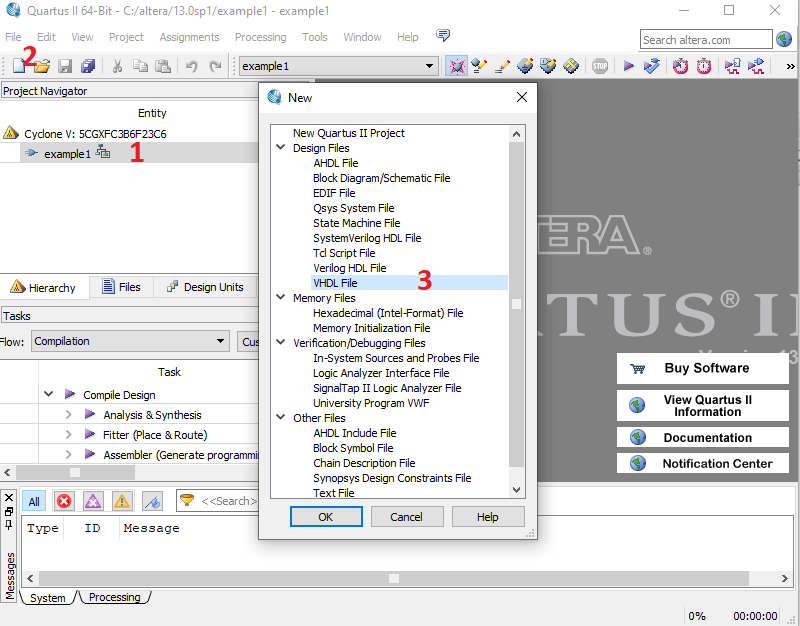Click the Undo arrow icon

tap(191, 66)
